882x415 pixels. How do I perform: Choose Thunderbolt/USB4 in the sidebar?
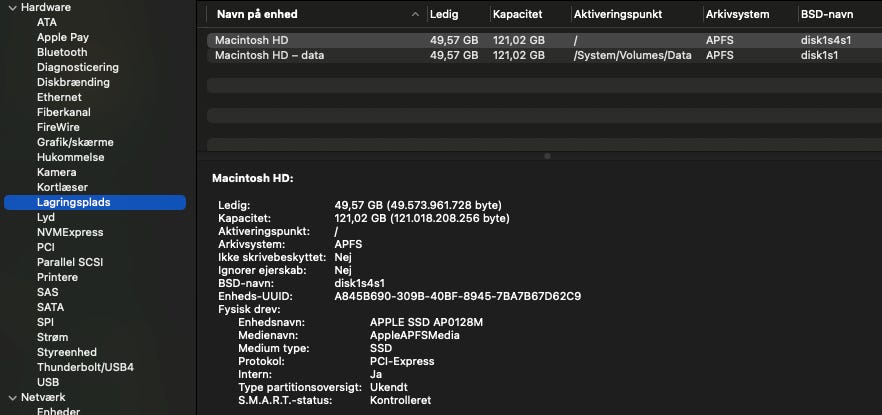click(85, 367)
